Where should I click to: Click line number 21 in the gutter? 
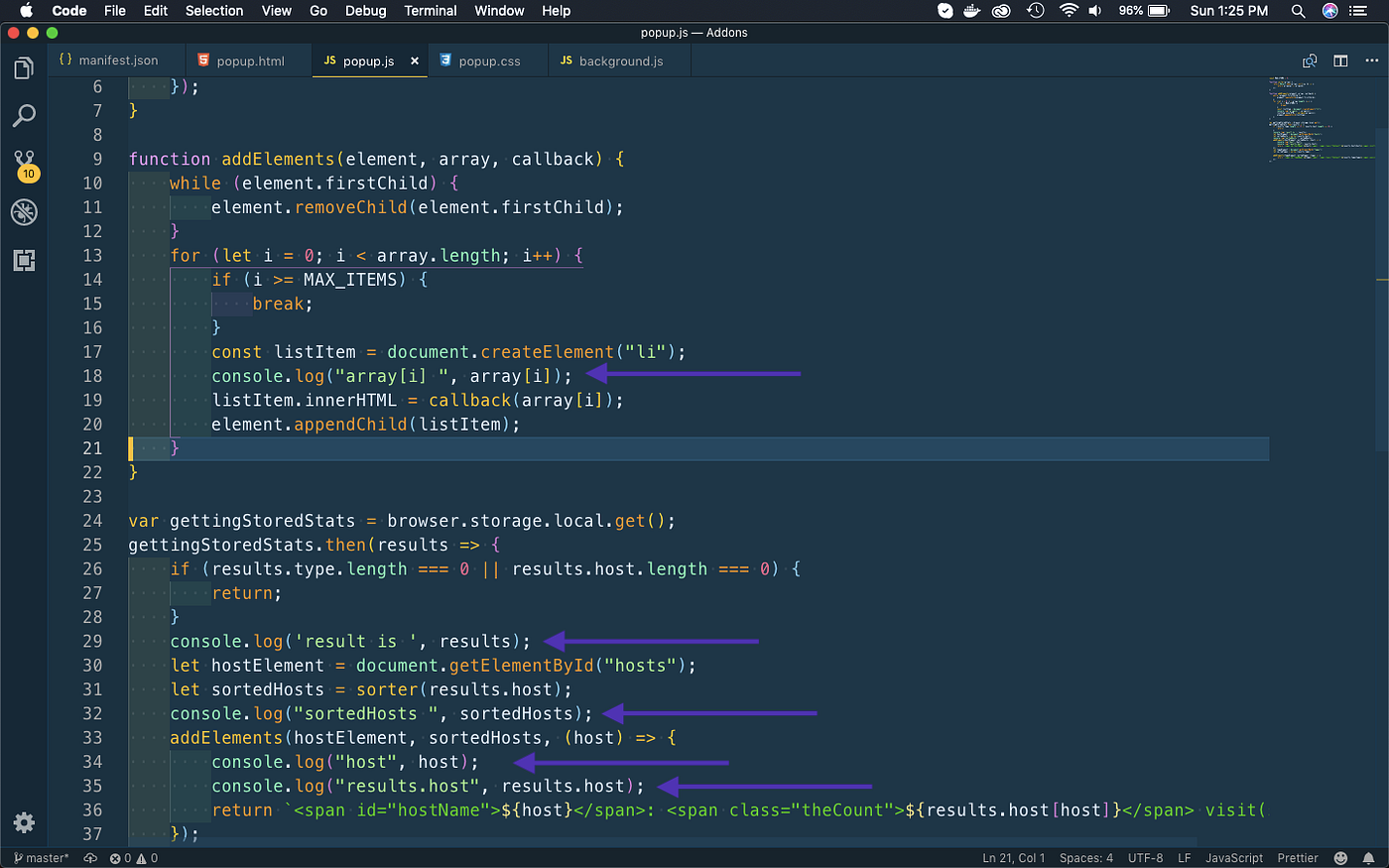pyautogui.click(x=92, y=448)
